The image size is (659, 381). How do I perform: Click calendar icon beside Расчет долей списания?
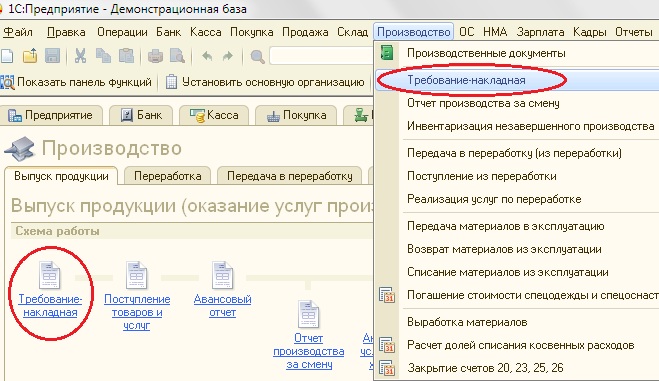[x=387, y=345]
